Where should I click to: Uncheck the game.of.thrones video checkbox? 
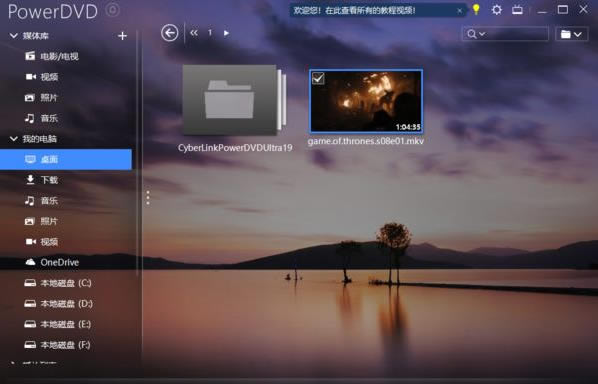point(318,78)
